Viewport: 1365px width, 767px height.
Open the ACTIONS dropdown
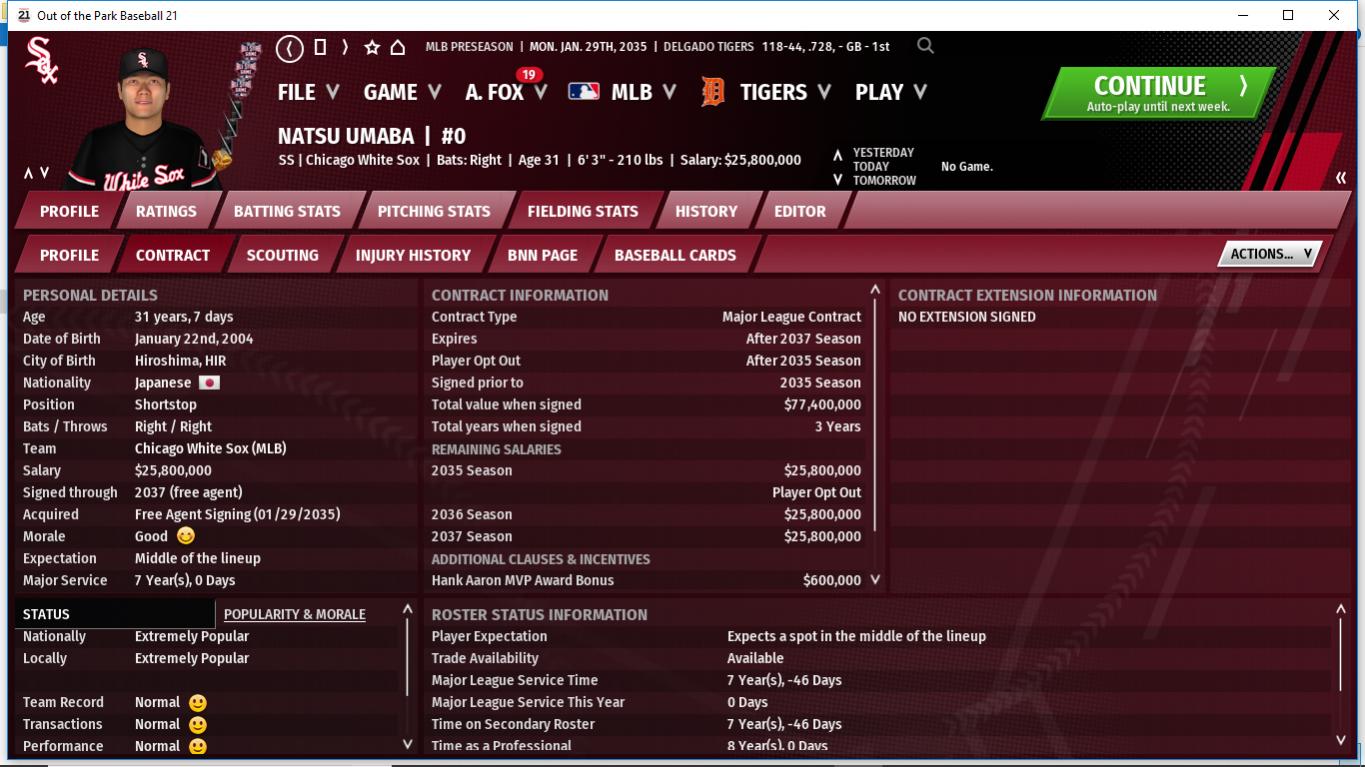point(1269,254)
